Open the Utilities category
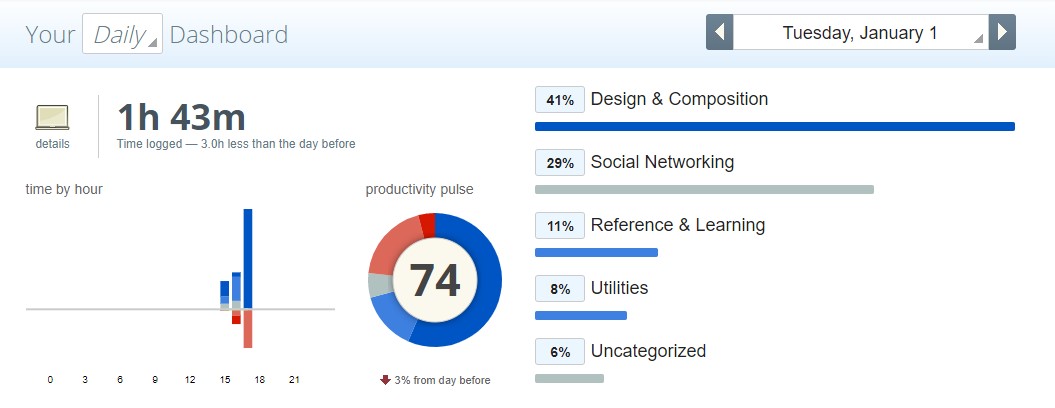The image size is (1055, 408). (x=619, y=288)
